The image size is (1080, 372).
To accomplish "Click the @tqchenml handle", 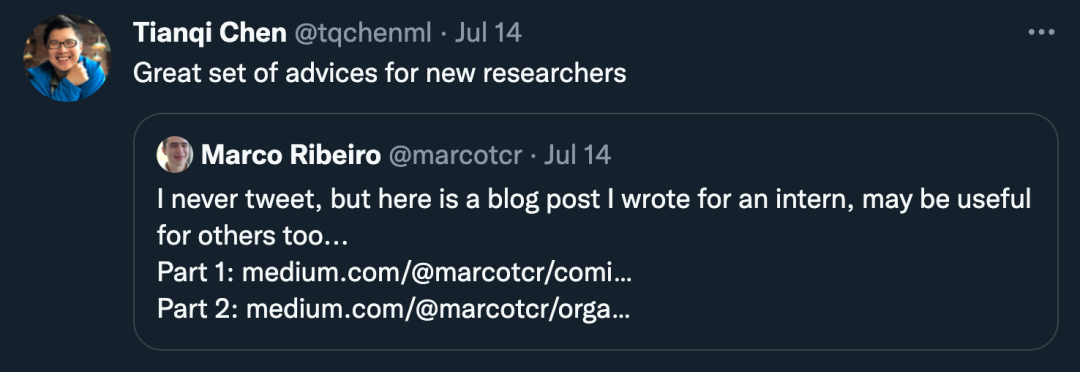I will tap(363, 32).
